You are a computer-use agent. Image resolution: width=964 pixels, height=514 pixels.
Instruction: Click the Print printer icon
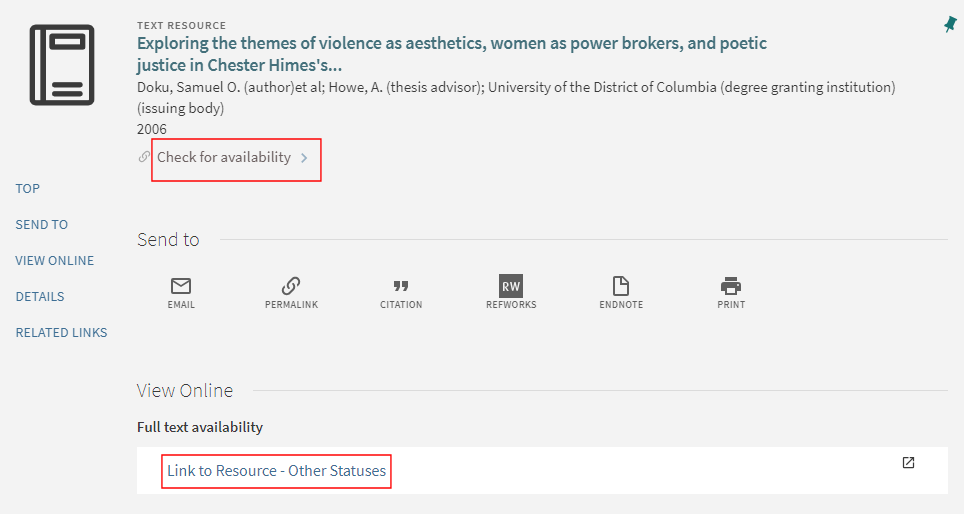[x=731, y=286]
